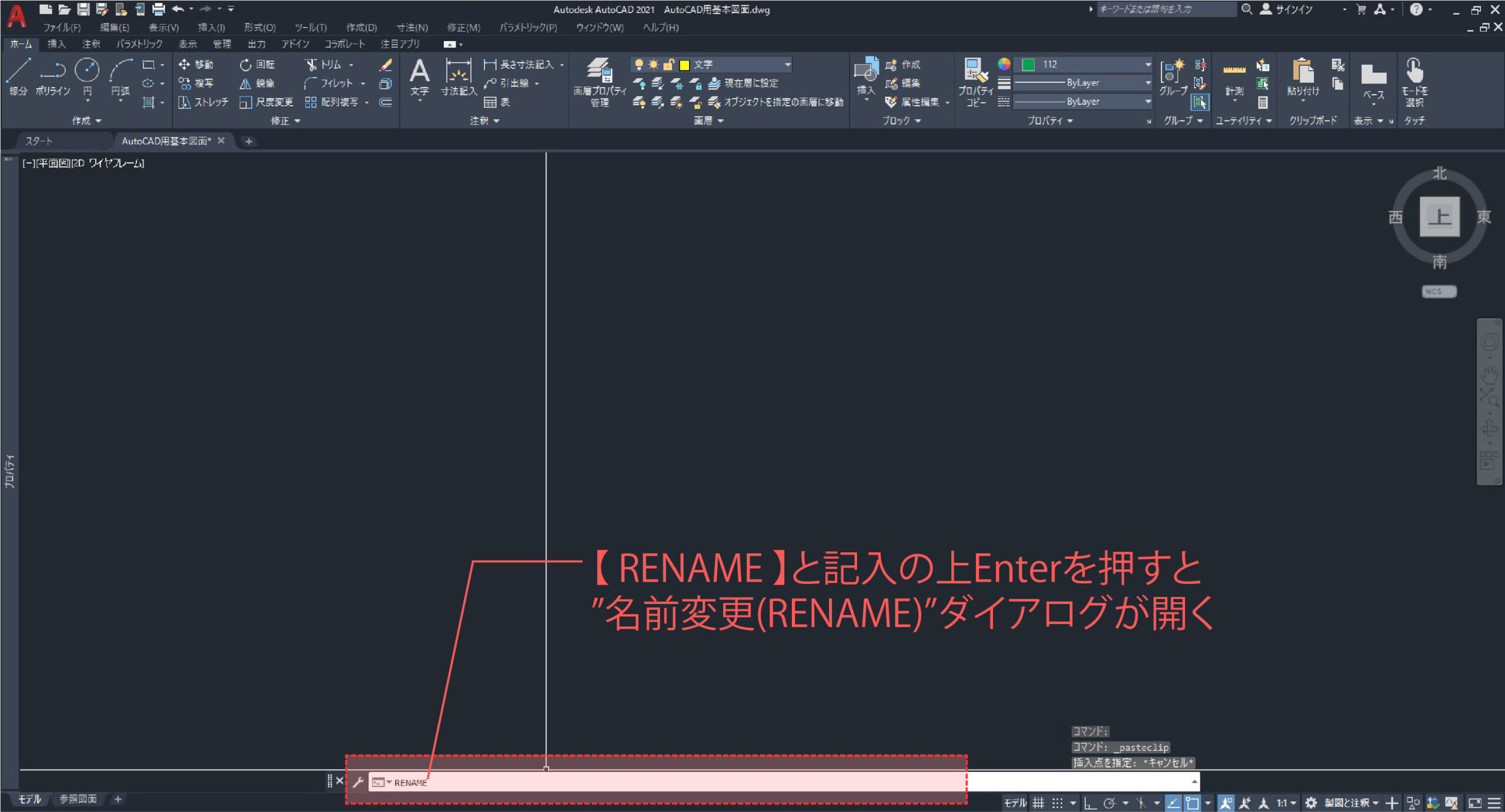Activate the Trim (トリム) tool
This screenshot has height=812, width=1505.
tap(312, 65)
